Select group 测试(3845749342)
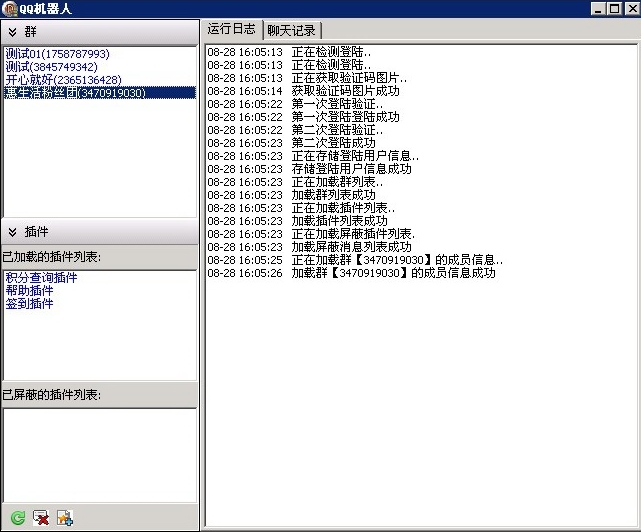The image size is (641, 532). tap(51, 67)
